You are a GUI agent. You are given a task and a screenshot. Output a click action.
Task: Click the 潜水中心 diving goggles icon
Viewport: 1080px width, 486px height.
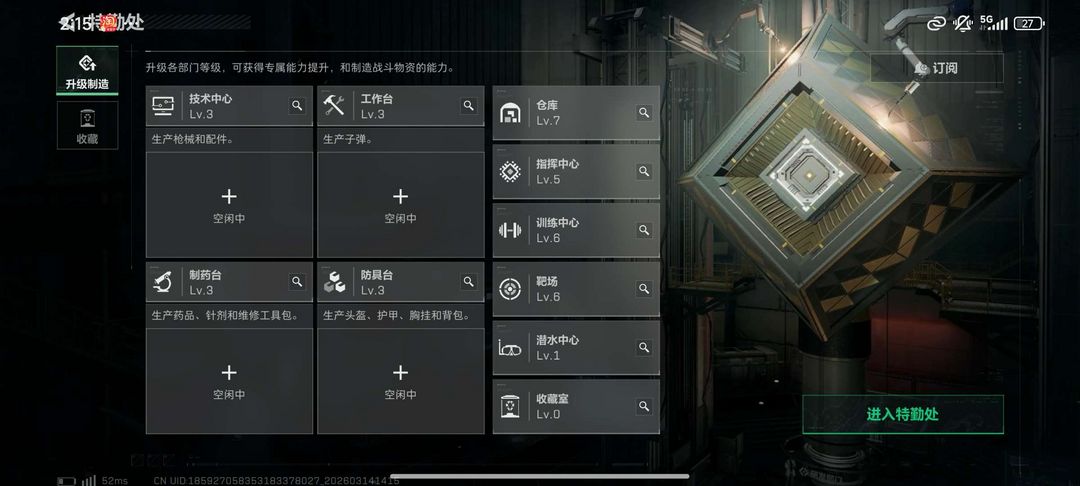[510, 348]
